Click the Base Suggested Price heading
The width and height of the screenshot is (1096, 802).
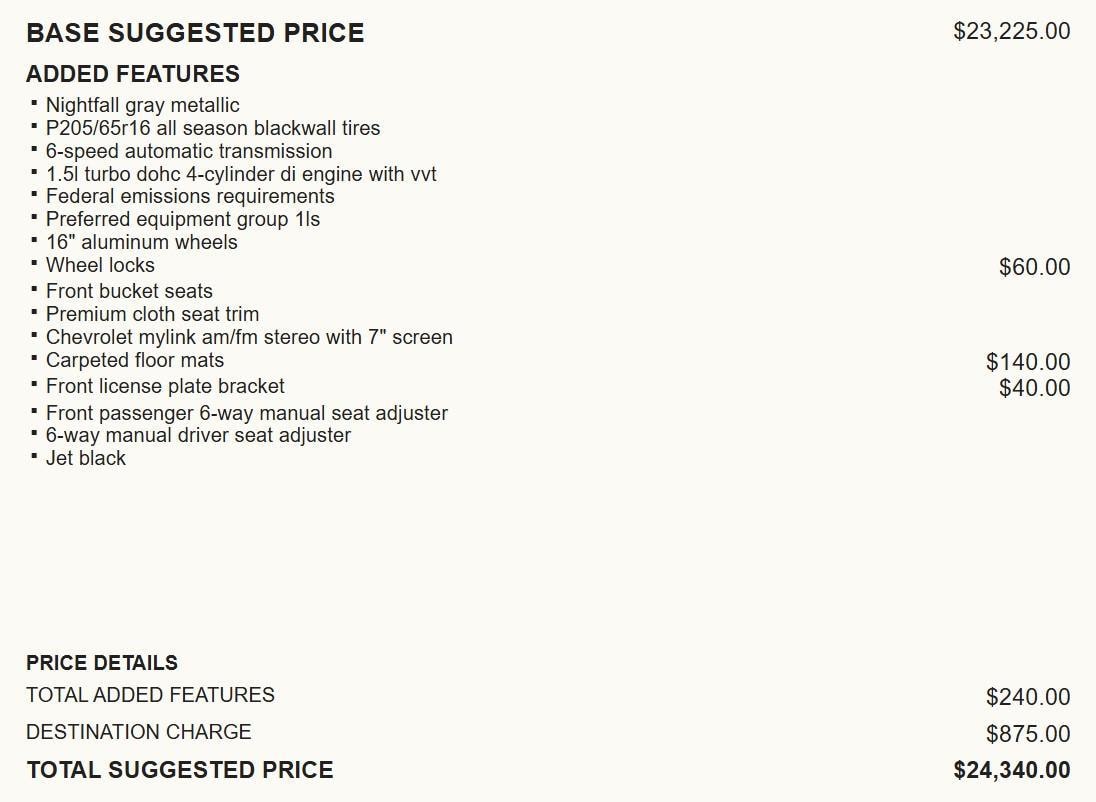(x=195, y=33)
